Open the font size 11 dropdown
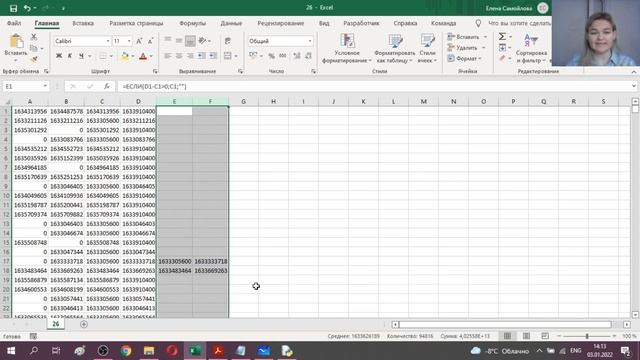Screen dimensions: 640x360 click(129, 41)
